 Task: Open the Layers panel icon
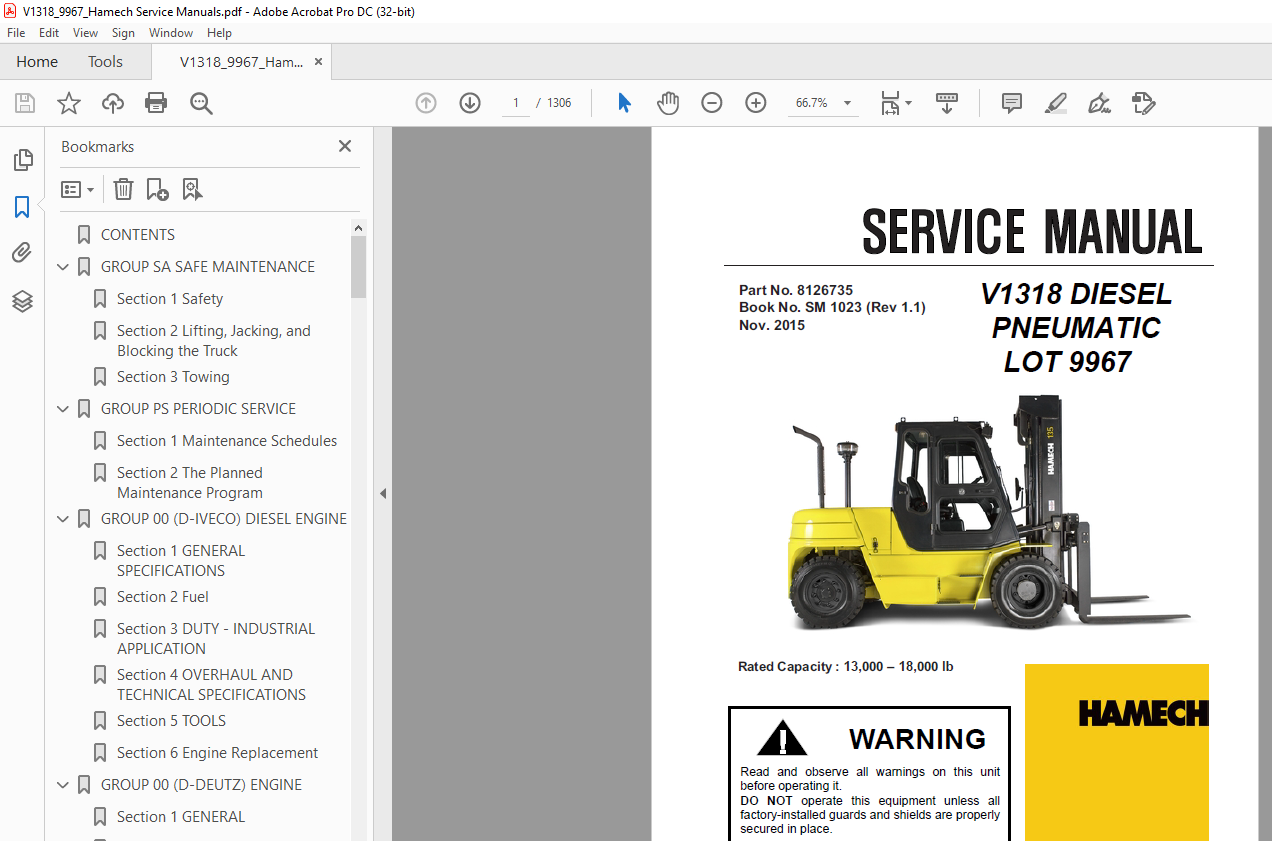[x=22, y=300]
